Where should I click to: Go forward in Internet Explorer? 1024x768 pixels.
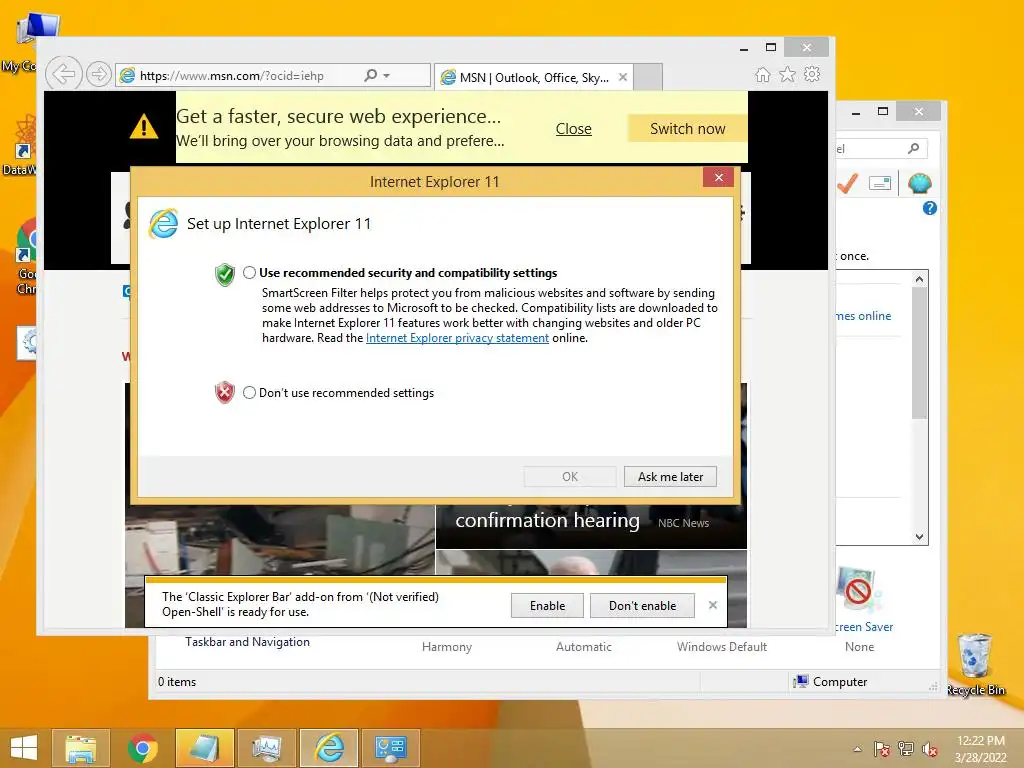click(x=99, y=74)
